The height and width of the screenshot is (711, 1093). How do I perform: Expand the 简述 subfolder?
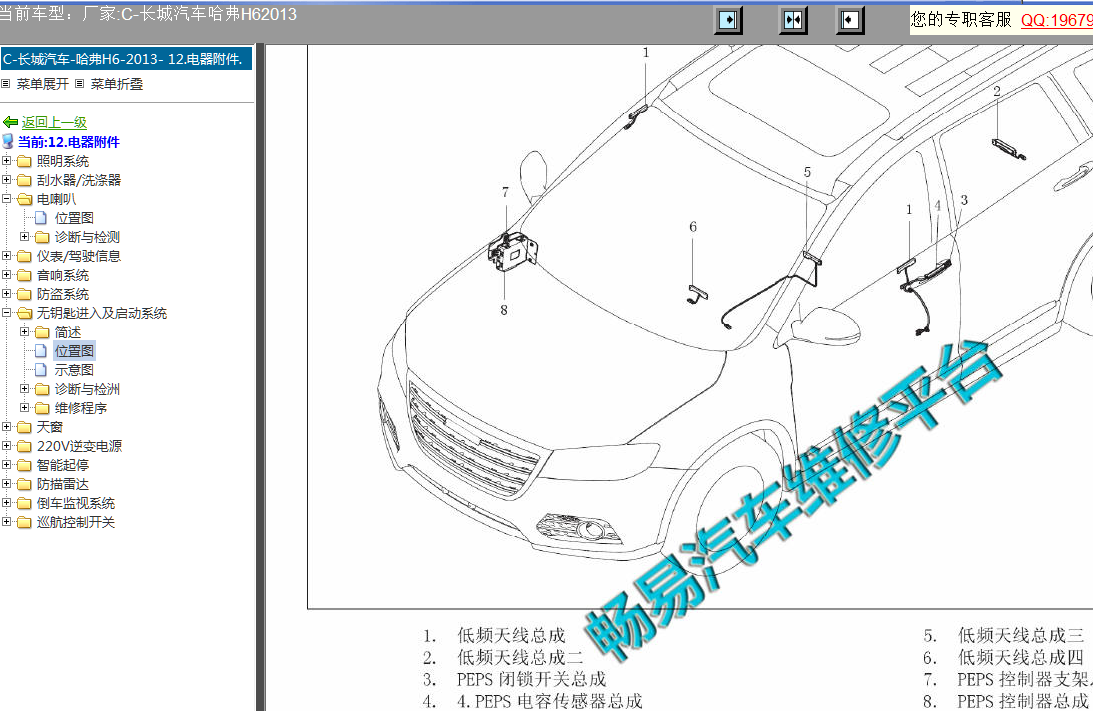[x=24, y=332]
